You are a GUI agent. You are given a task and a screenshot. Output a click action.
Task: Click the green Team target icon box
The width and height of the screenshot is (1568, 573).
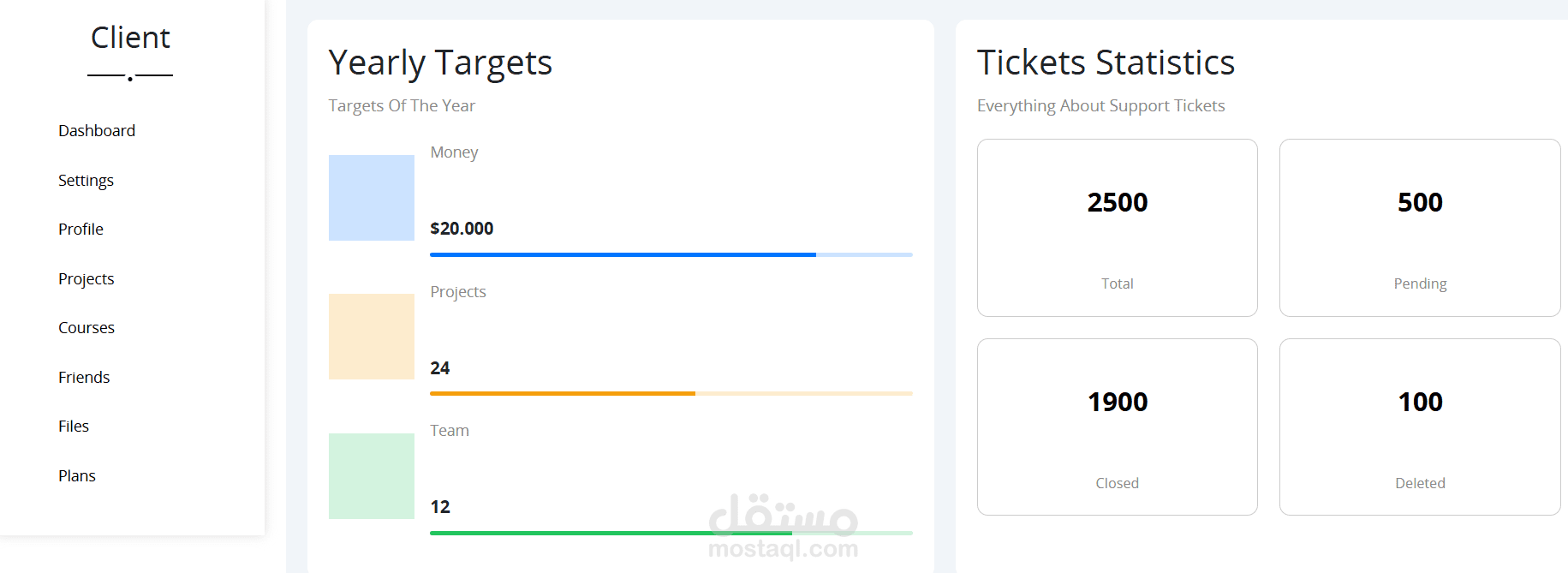point(372,476)
